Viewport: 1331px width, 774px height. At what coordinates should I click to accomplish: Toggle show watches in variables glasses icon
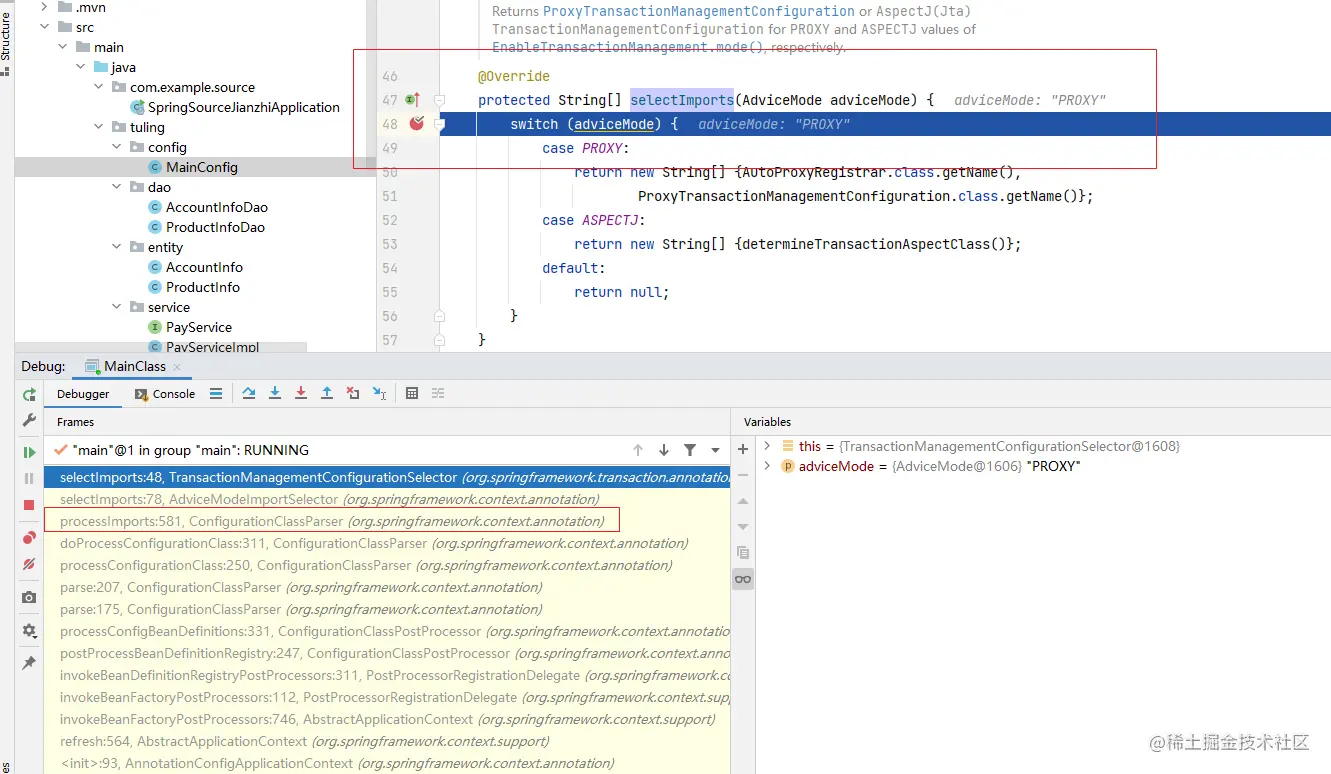coord(743,579)
